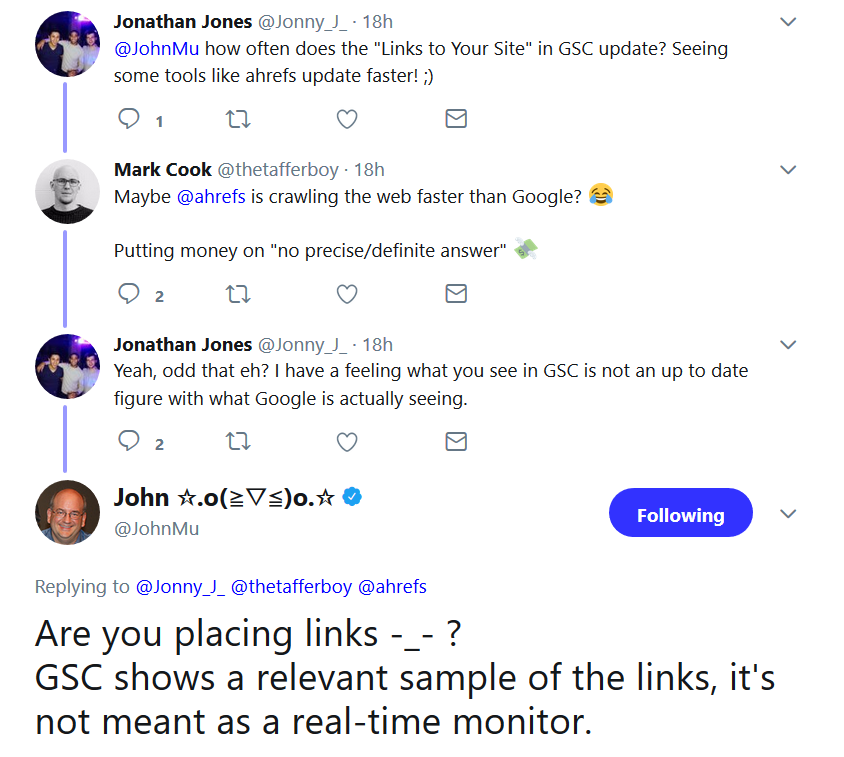Screen dimensions: 844x757
Task: Select the reply bubble on Mark Cook's tweet
Action: click(129, 293)
